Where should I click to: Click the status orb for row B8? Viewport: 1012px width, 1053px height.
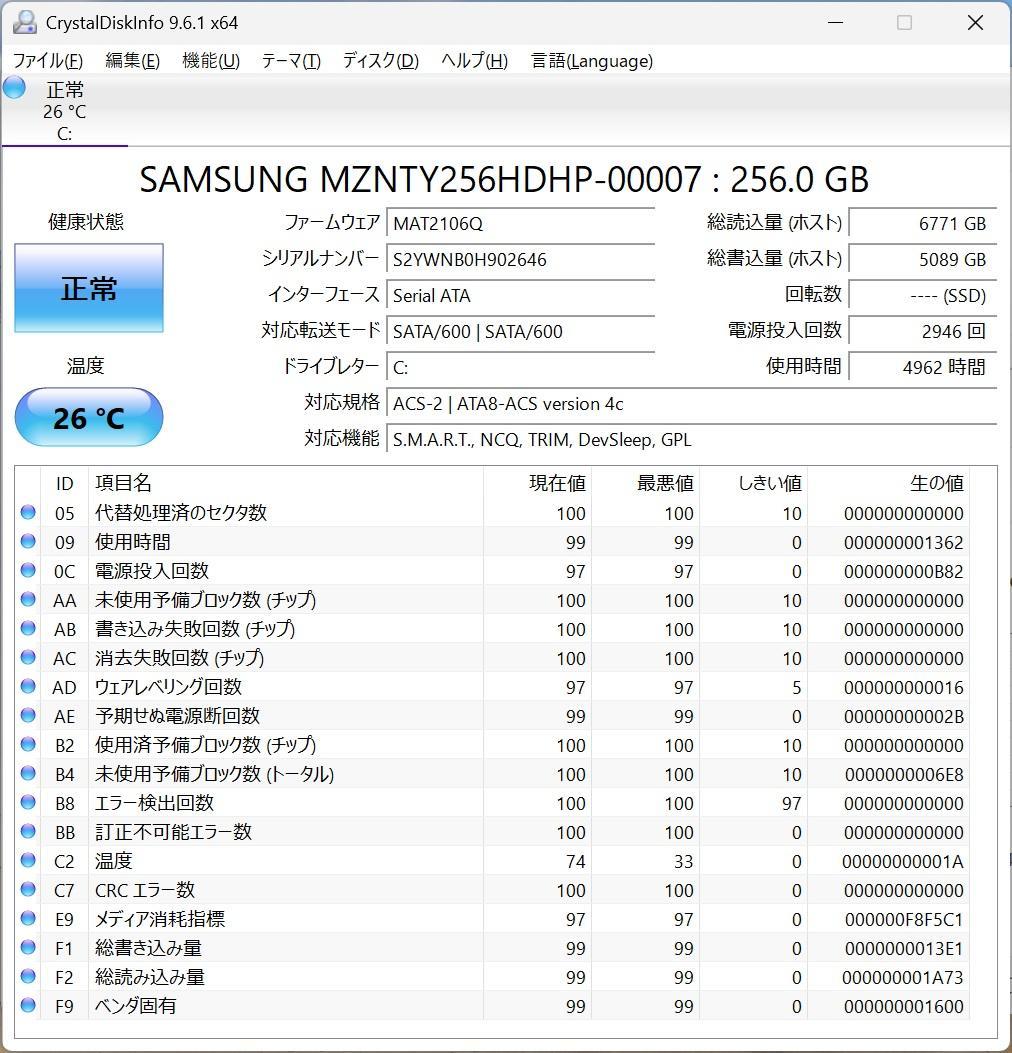[28, 802]
